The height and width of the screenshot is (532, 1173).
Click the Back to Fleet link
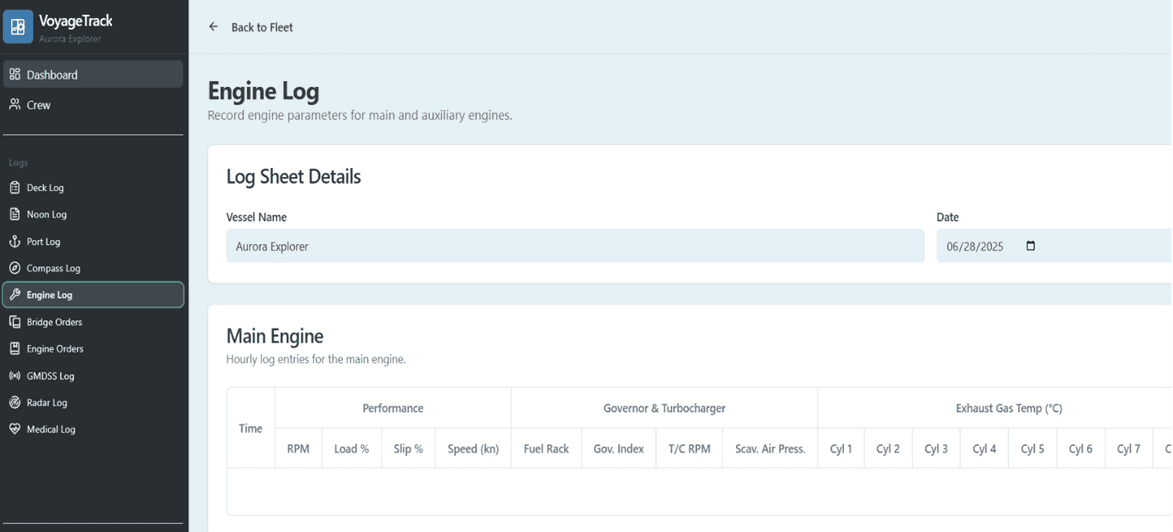point(262,27)
